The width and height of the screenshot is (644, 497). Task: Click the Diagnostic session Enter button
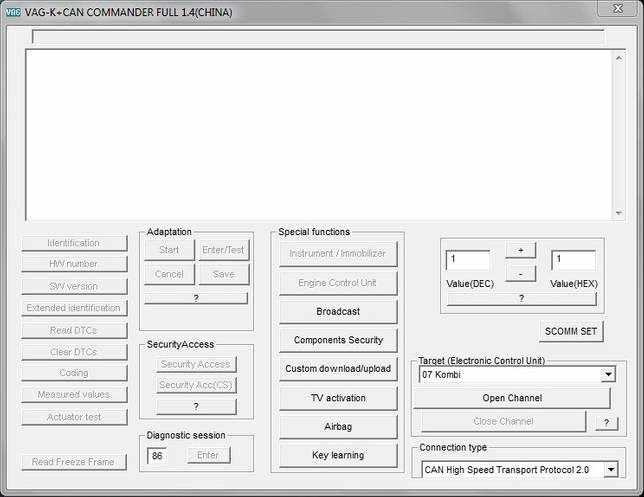coord(208,455)
